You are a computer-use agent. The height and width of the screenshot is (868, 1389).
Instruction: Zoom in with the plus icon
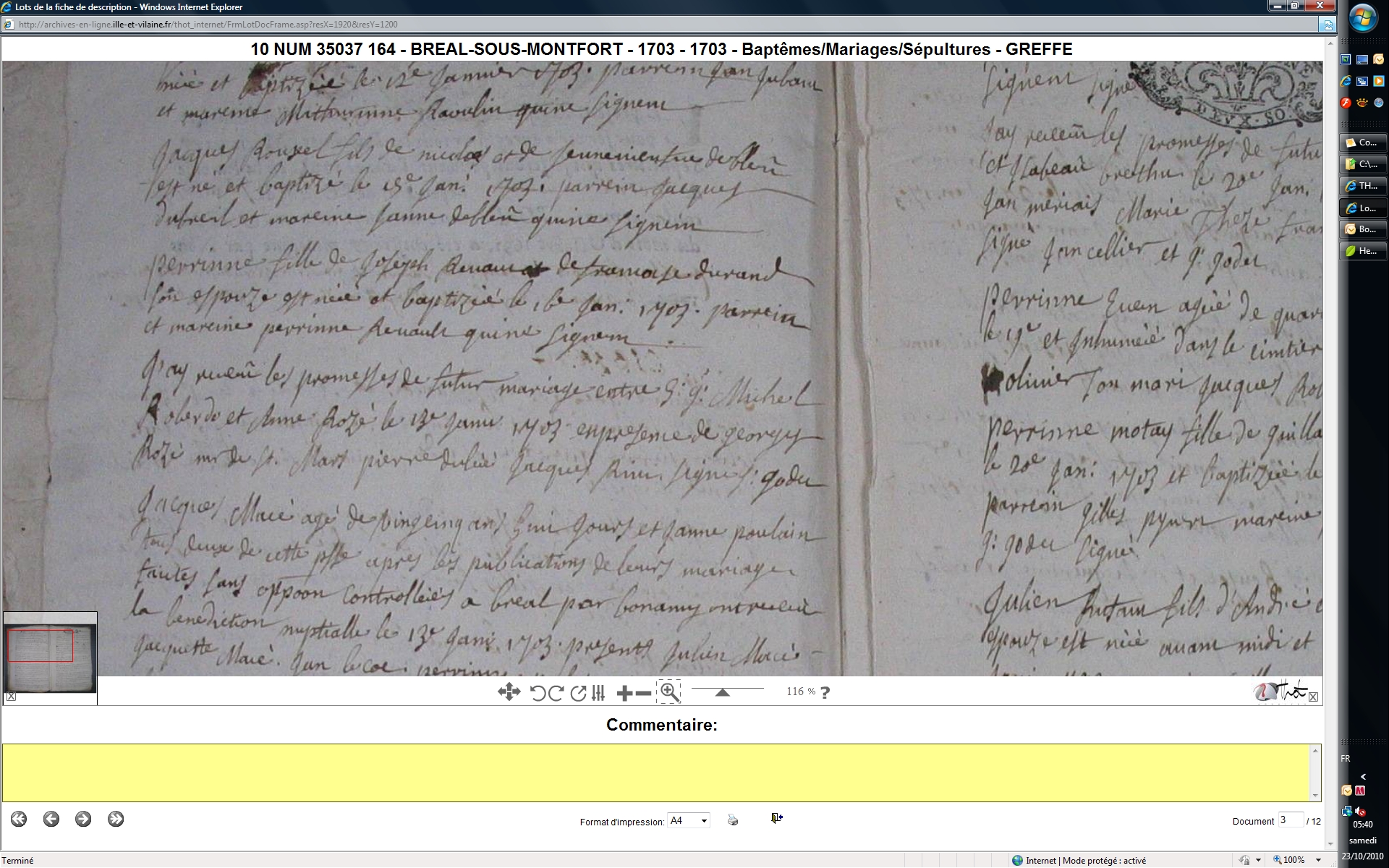(624, 693)
